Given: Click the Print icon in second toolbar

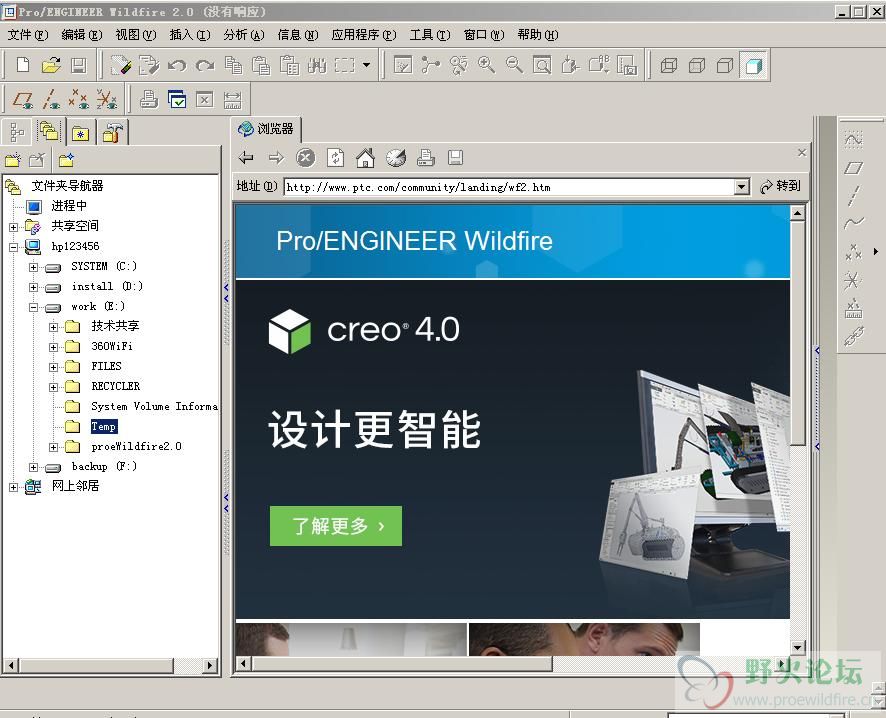Looking at the screenshot, I should coord(149,99).
